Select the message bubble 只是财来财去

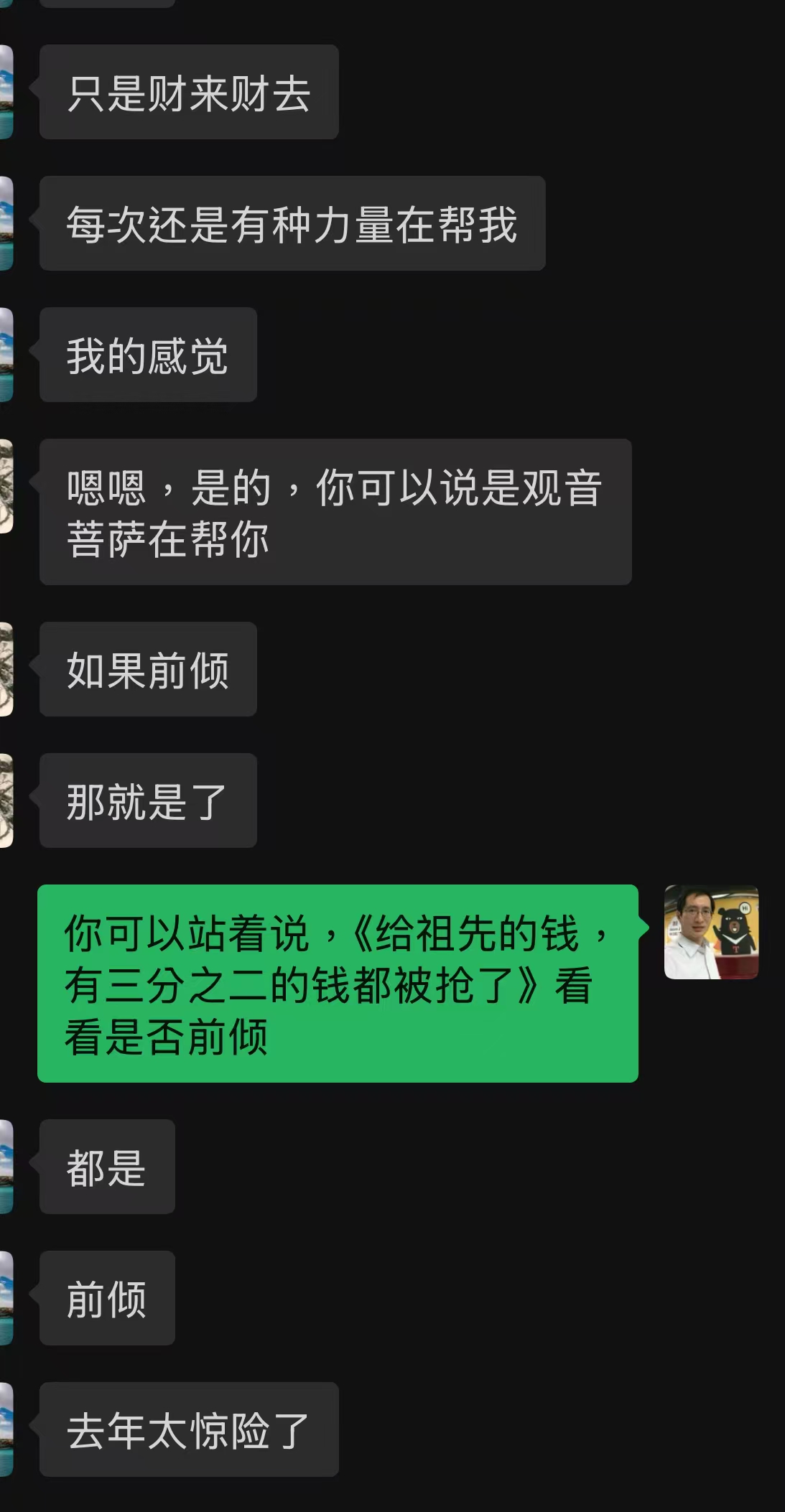tap(189, 92)
